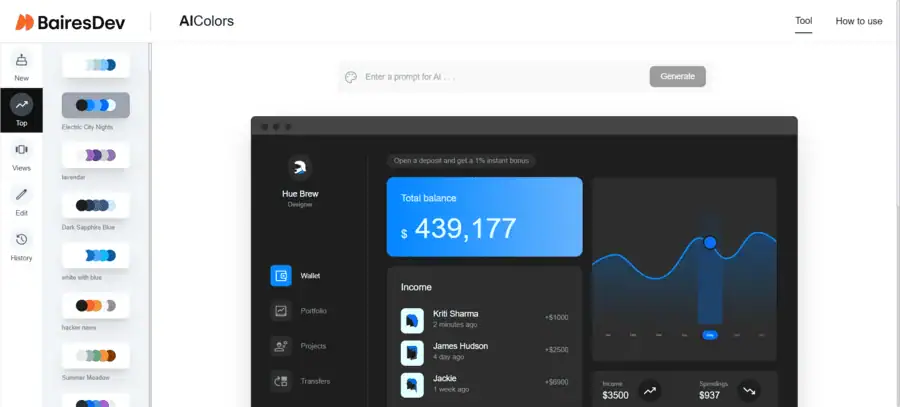
Task: Click the Income upward arrow icon
Action: tap(650, 391)
